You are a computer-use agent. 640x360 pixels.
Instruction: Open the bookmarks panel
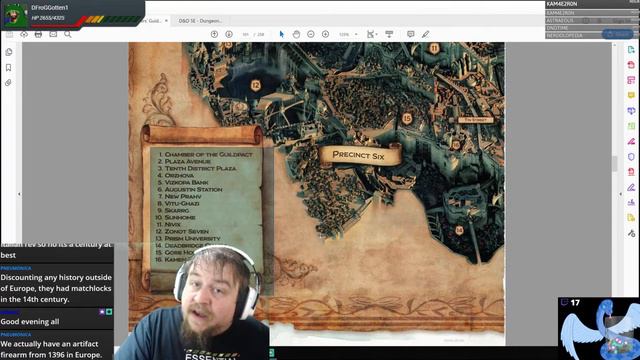point(9,67)
